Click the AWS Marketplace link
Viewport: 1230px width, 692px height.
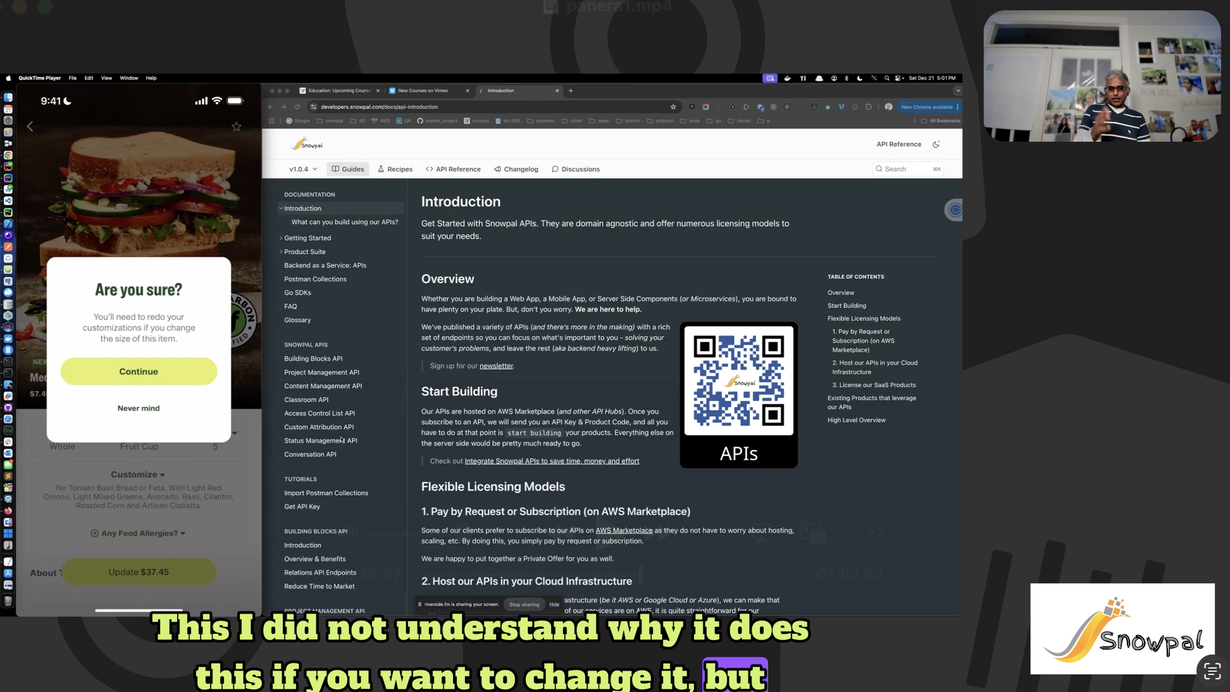pos(624,530)
